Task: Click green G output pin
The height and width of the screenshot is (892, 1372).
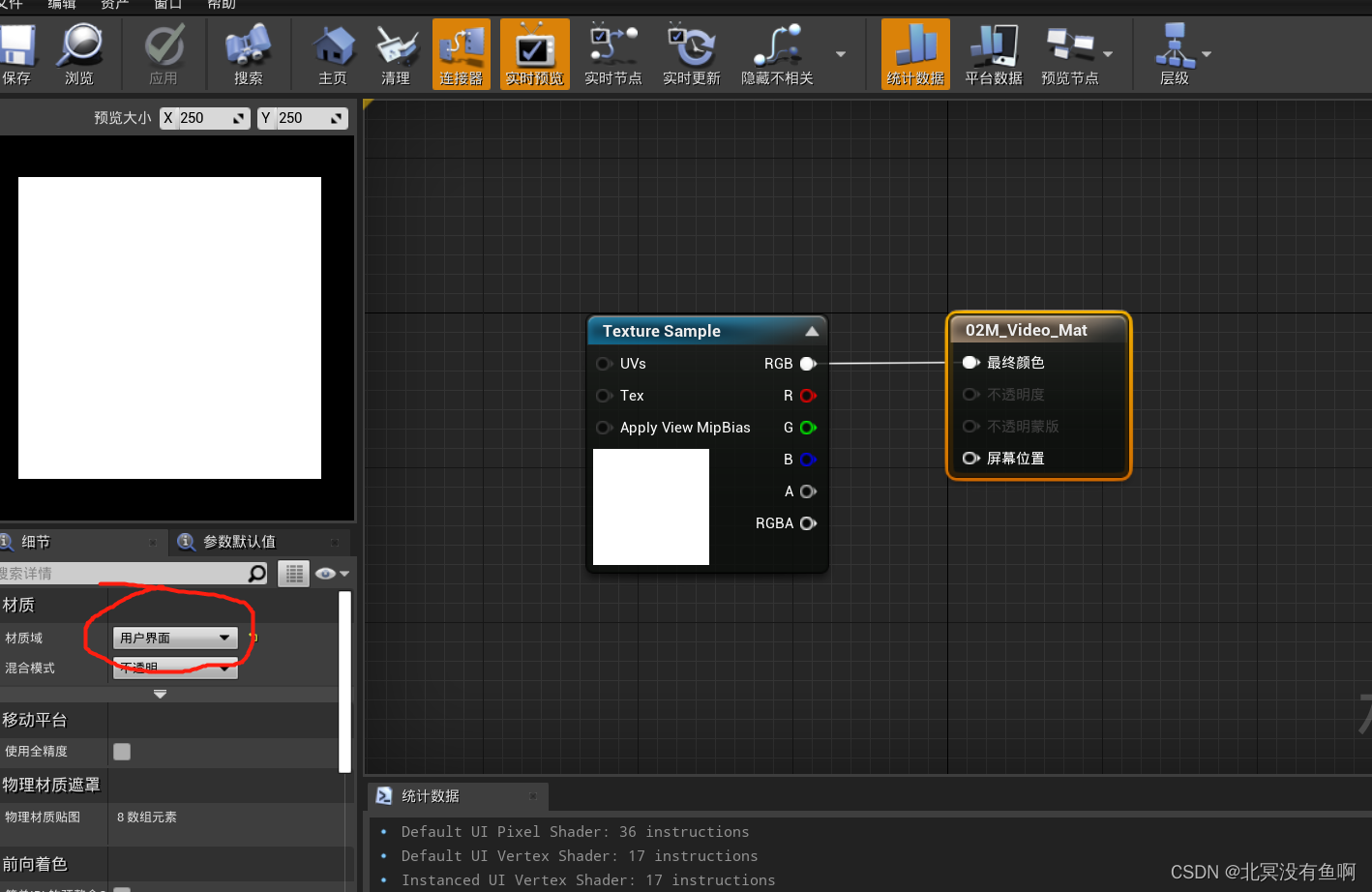Action: [808, 428]
